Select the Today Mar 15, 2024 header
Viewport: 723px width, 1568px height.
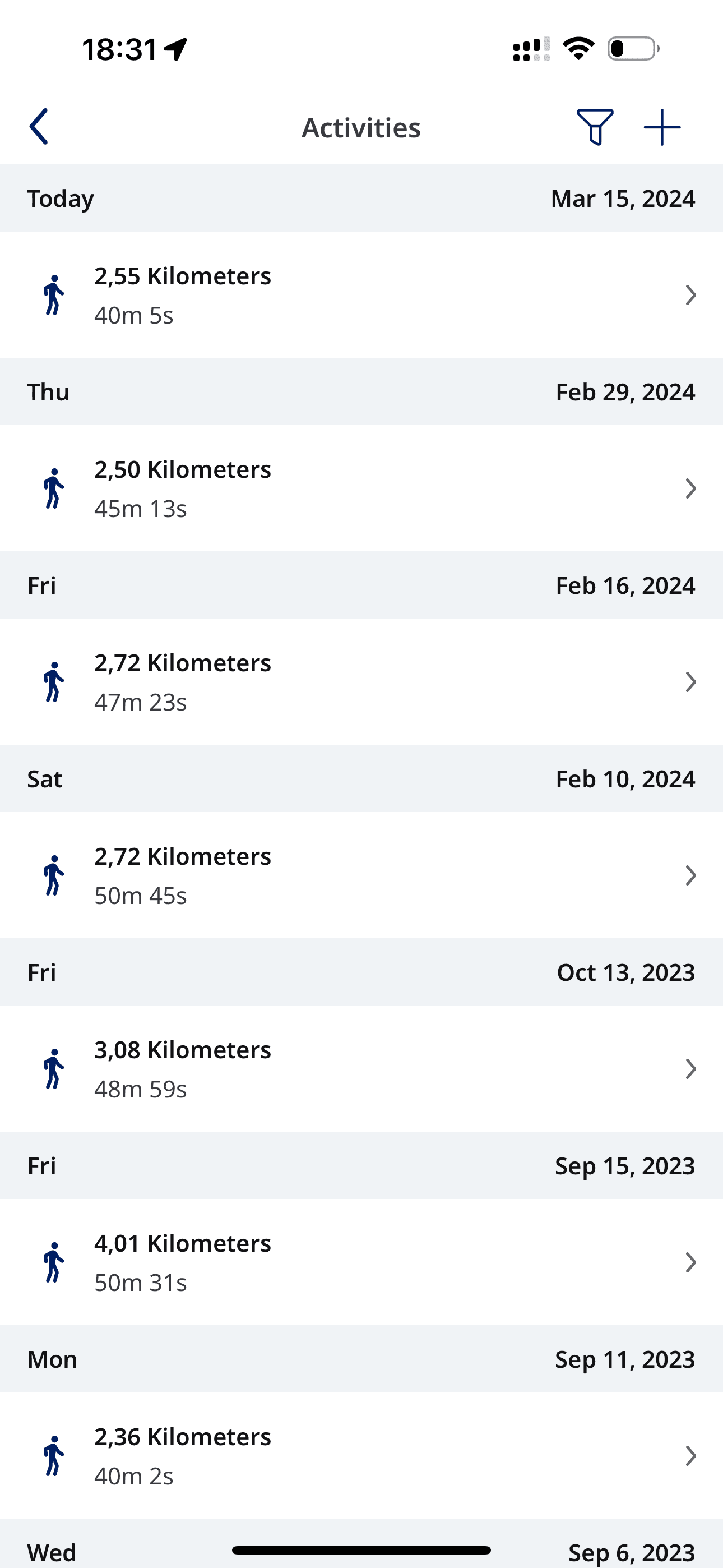pyautogui.click(x=361, y=198)
